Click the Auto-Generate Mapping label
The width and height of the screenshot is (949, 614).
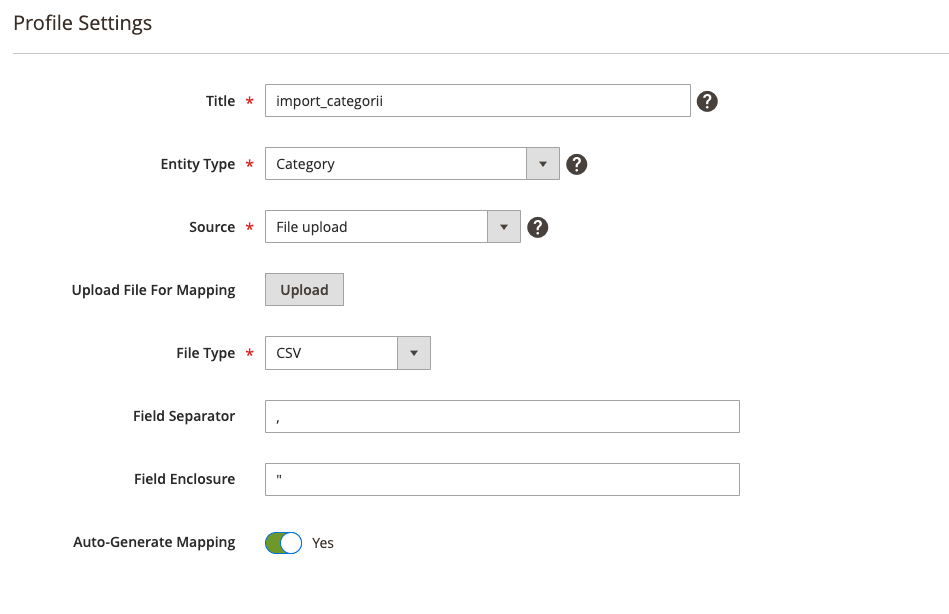click(154, 542)
